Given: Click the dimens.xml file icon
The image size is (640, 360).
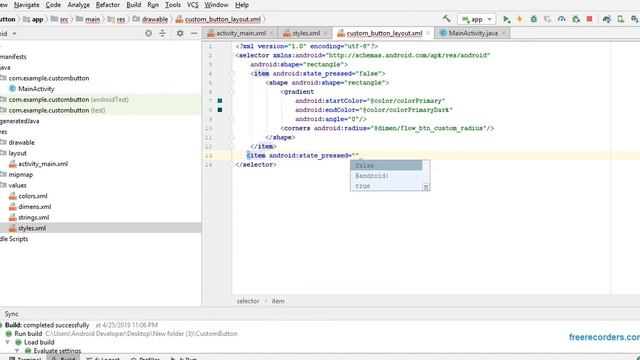Looking at the screenshot, I should [13, 207].
